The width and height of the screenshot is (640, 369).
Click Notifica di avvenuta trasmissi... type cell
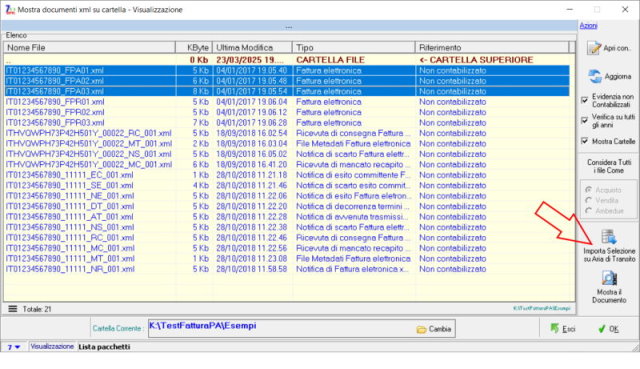pyautogui.click(x=353, y=217)
